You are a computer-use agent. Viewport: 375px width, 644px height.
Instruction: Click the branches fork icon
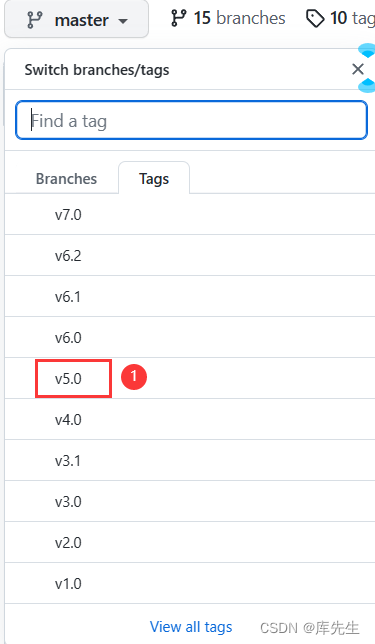179,18
